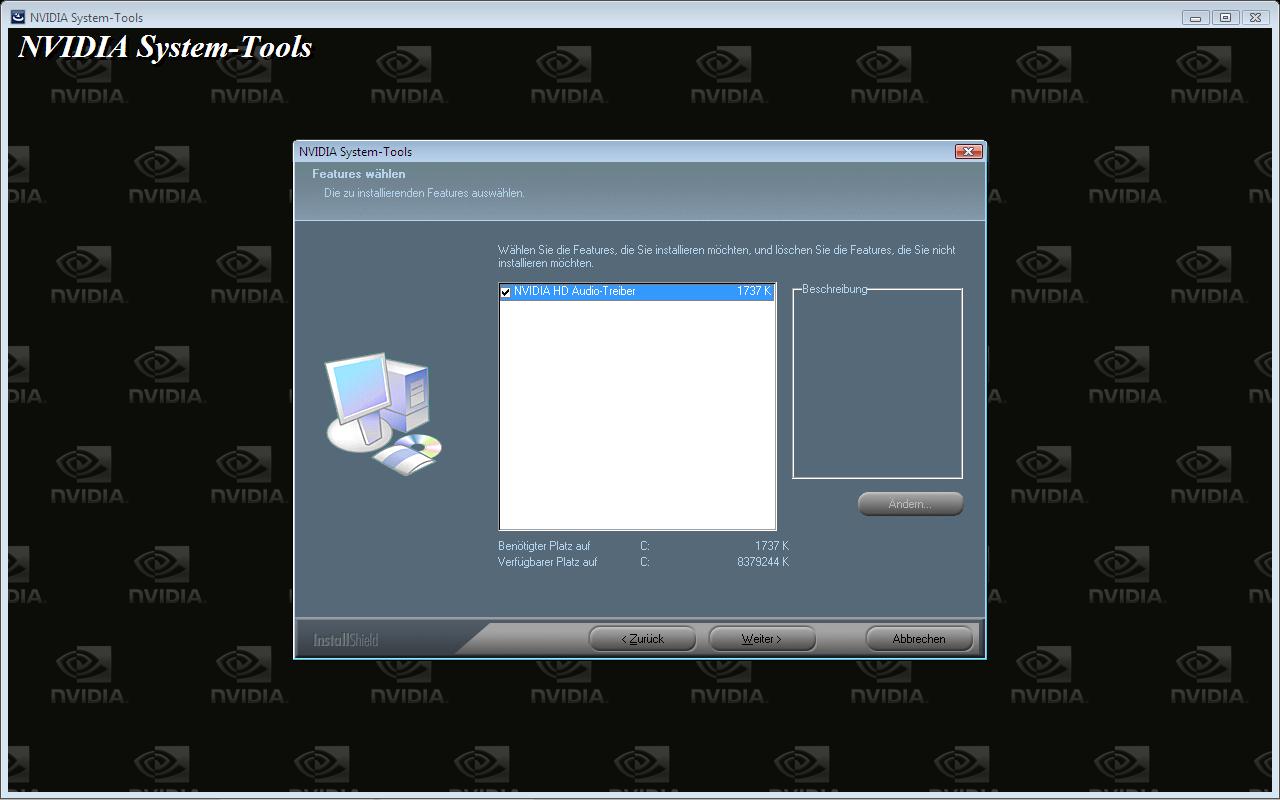Click the Features wählen heading
Image resolution: width=1280 pixels, height=800 pixels.
tap(359, 174)
